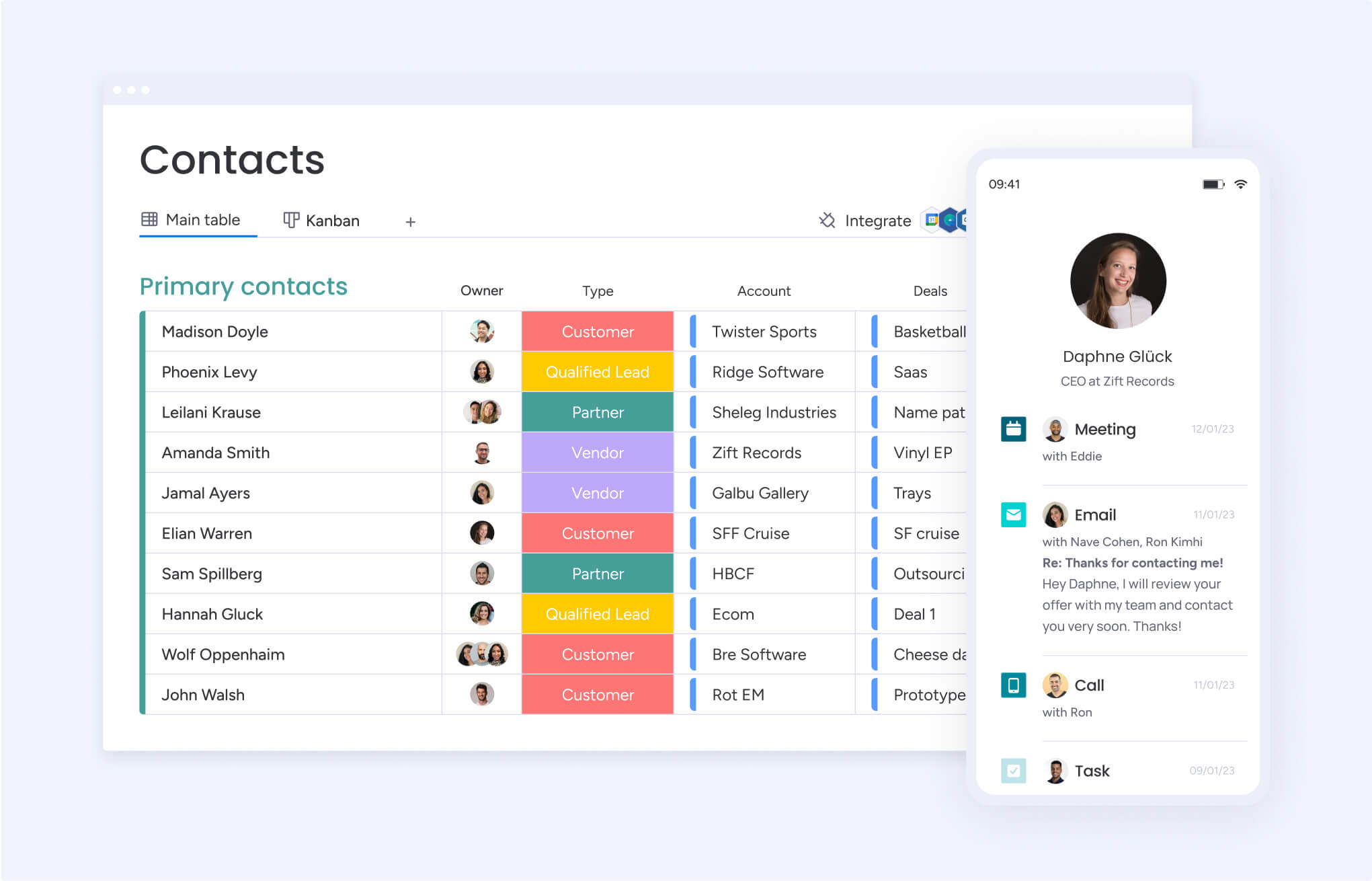Click the add new view icon
1372x881 pixels.
408,221
